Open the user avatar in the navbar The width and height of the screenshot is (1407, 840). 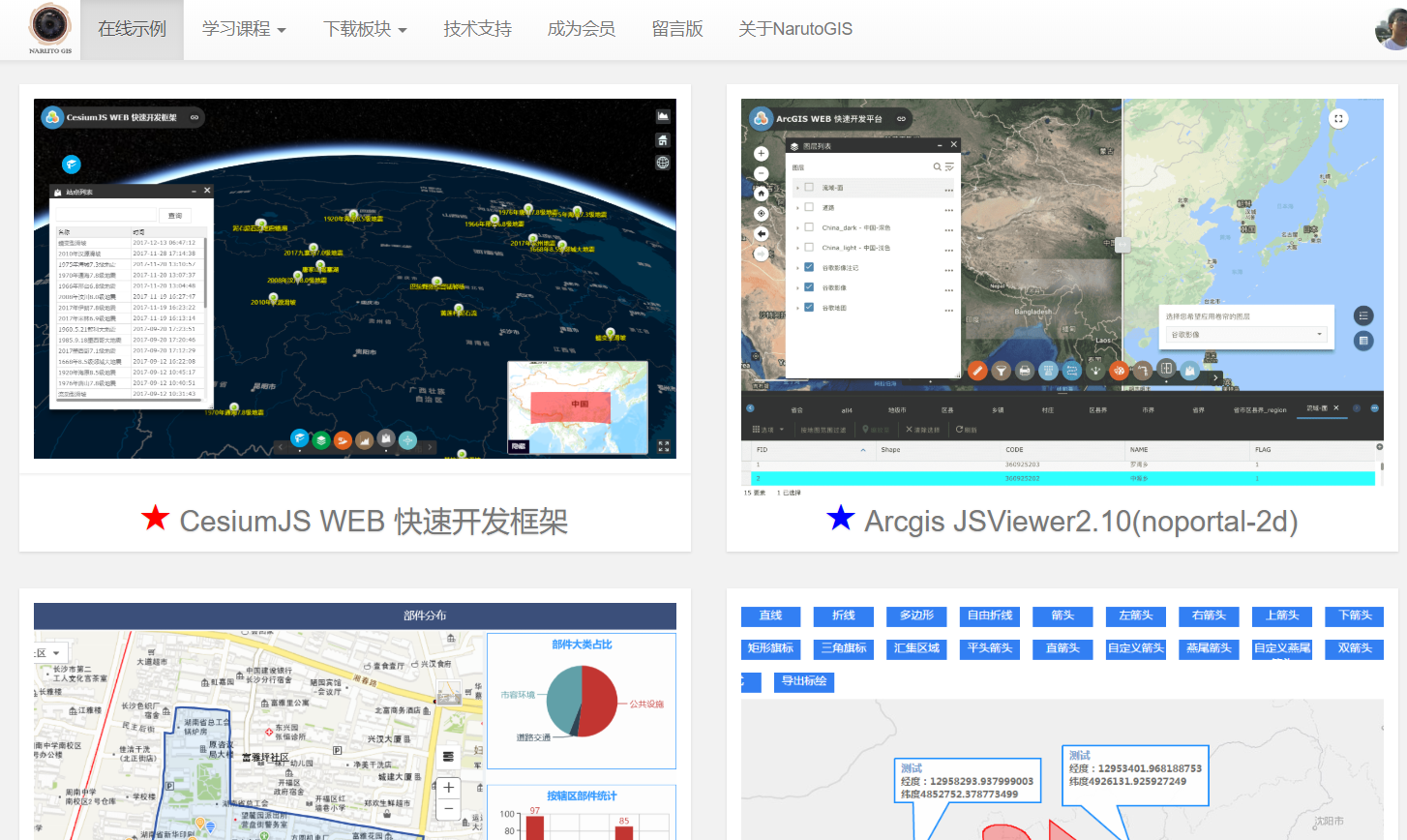1392,27
